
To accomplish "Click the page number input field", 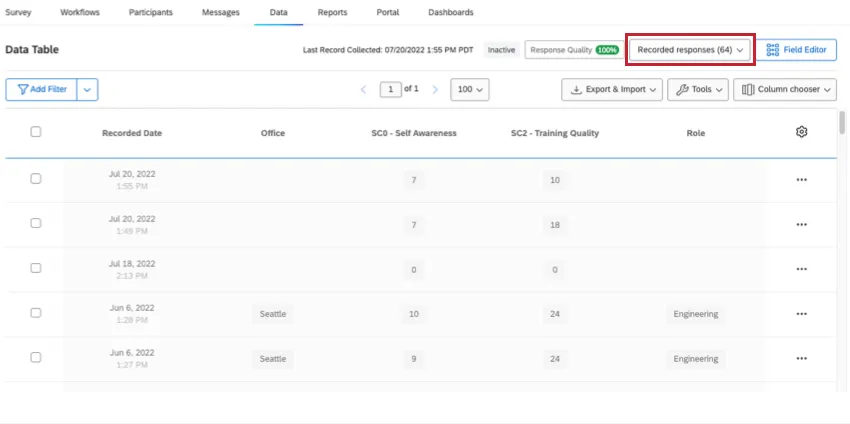I will (x=391, y=90).
